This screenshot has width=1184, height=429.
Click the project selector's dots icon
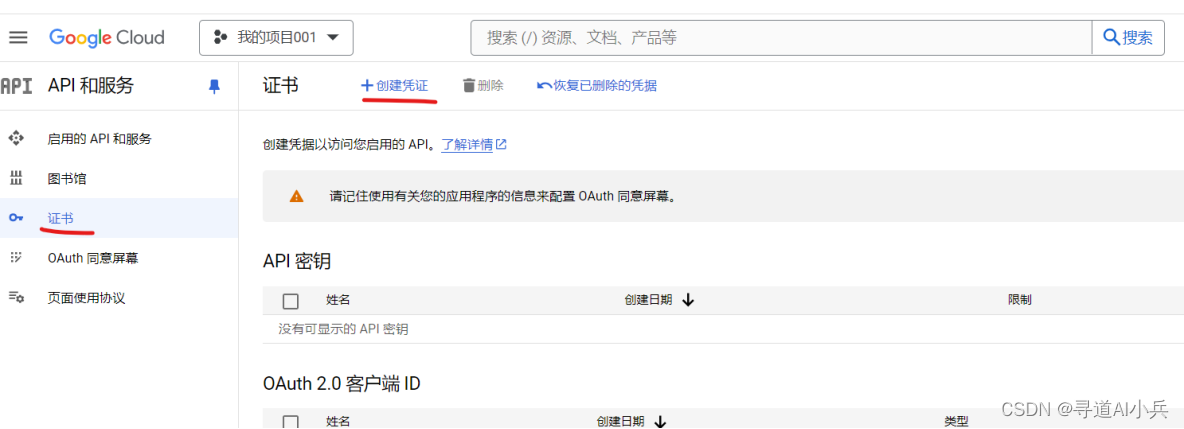[x=220, y=38]
